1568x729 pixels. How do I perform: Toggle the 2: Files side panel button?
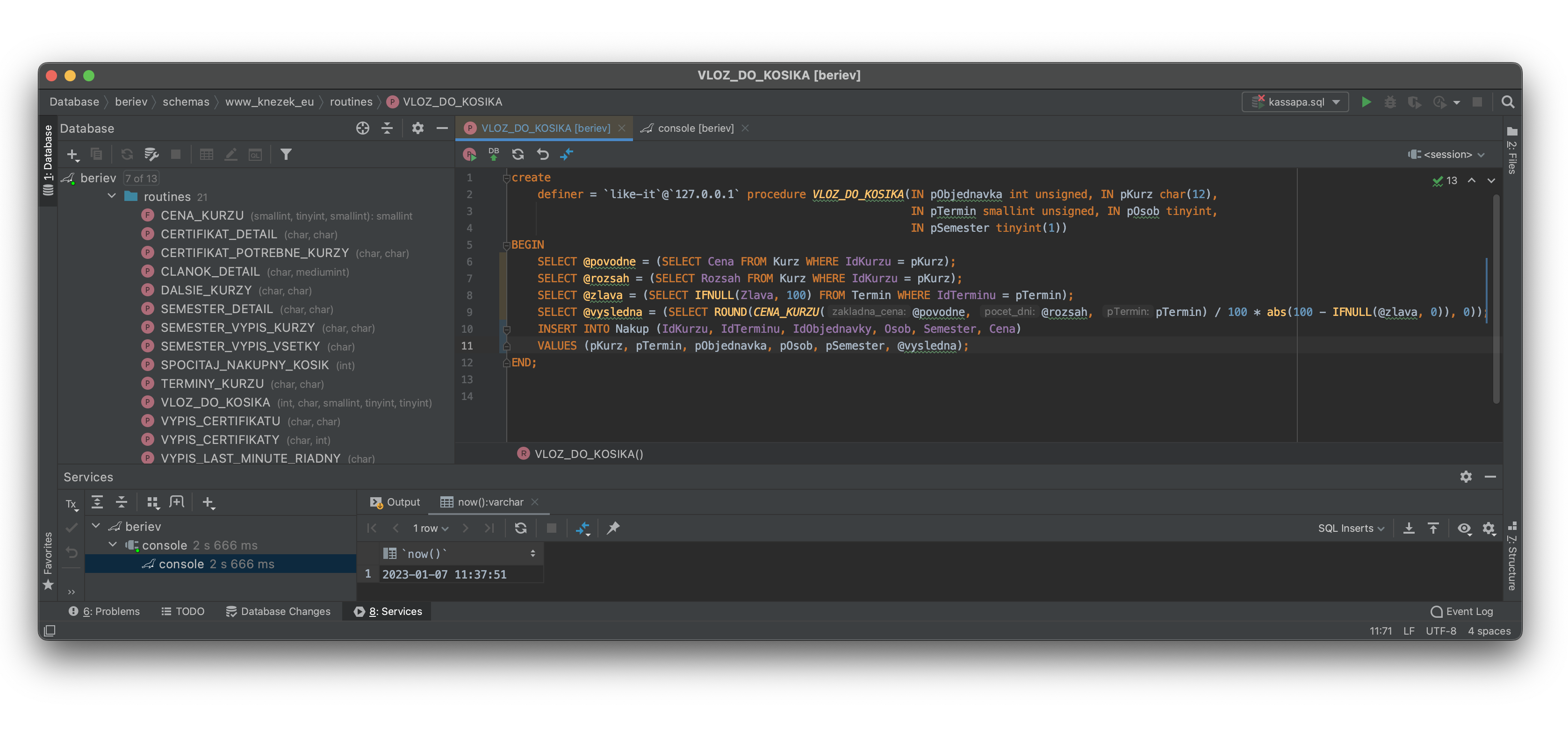click(x=1512, y=150)
